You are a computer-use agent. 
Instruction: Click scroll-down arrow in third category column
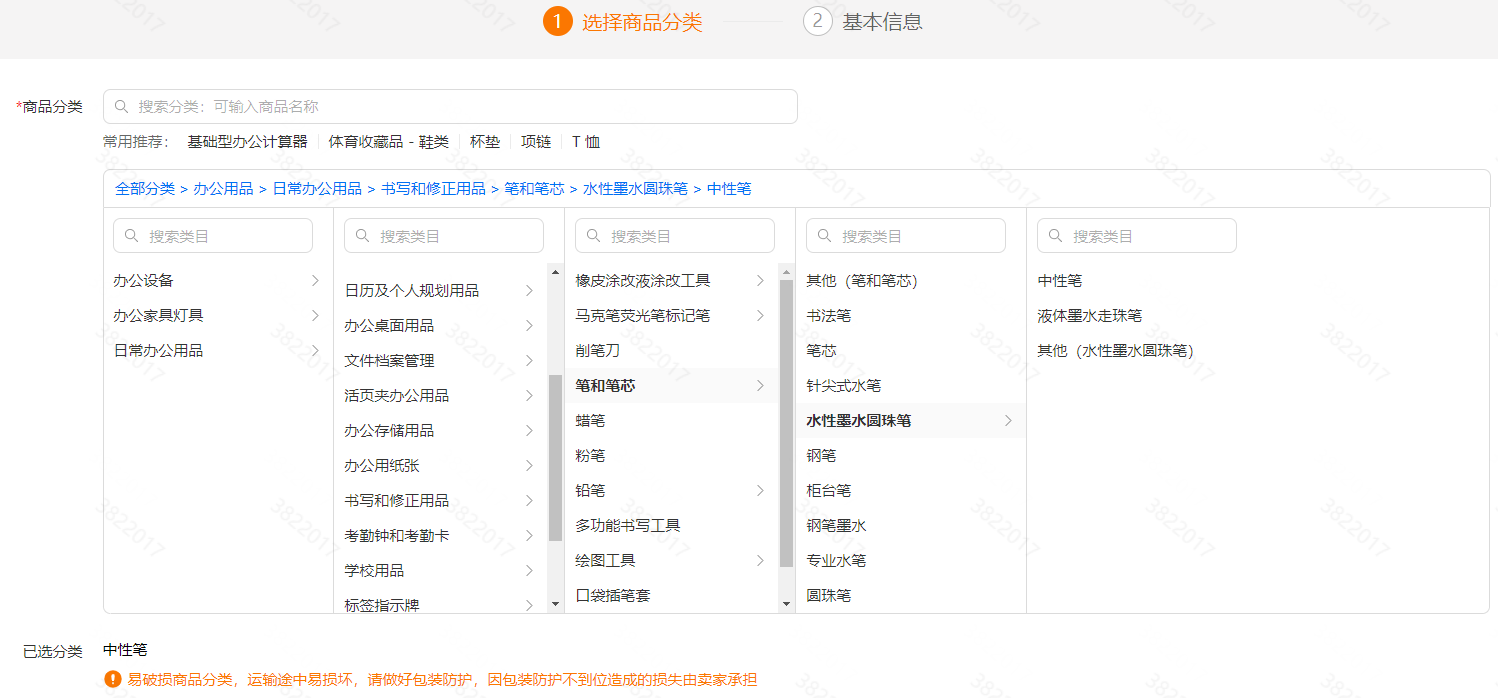pos(786,604)
